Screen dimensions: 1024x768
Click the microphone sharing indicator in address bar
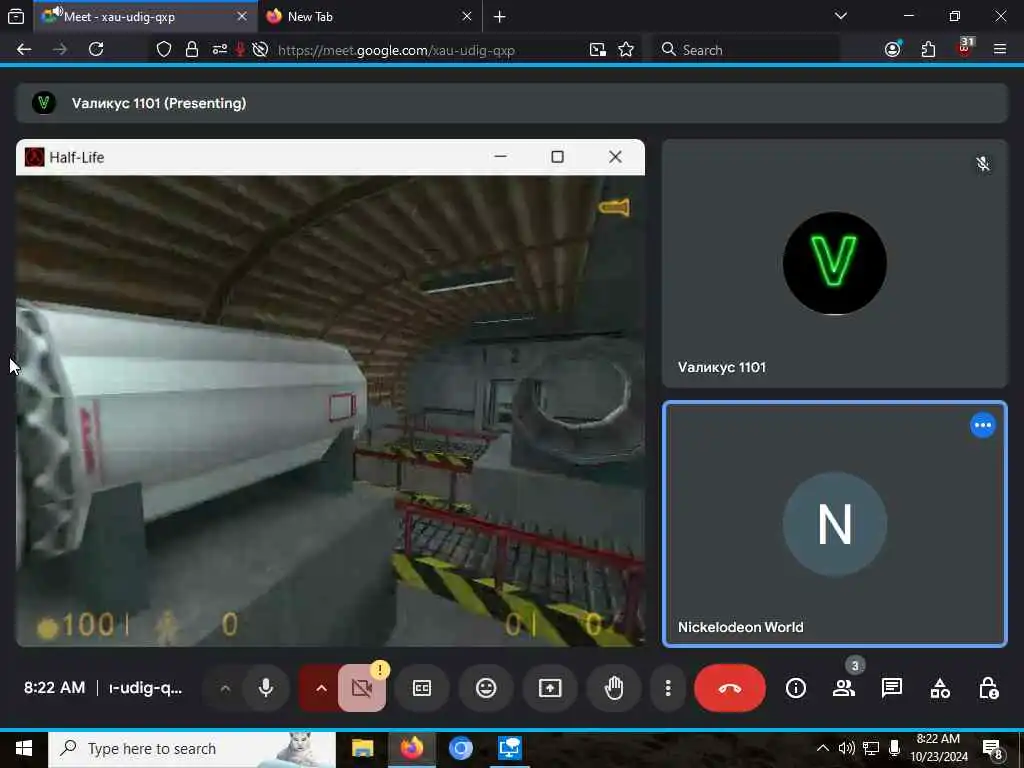click(240, 50)
